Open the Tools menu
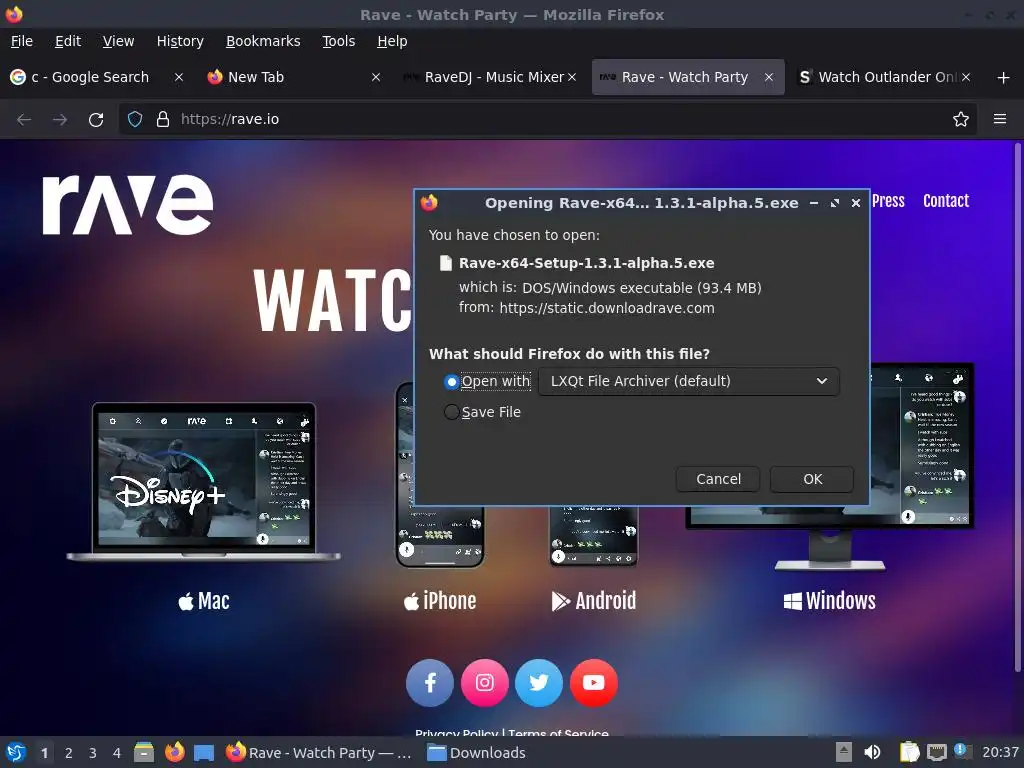 pyautogui.click(x=338, y=41)
